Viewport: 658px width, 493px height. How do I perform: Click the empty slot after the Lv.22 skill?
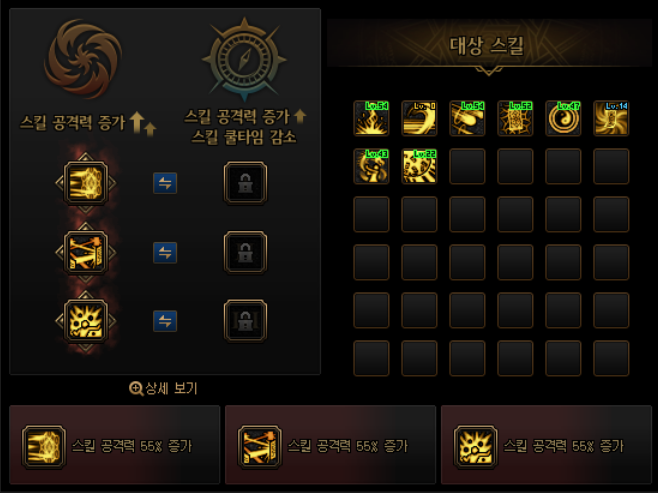click(x=467, y=166)
